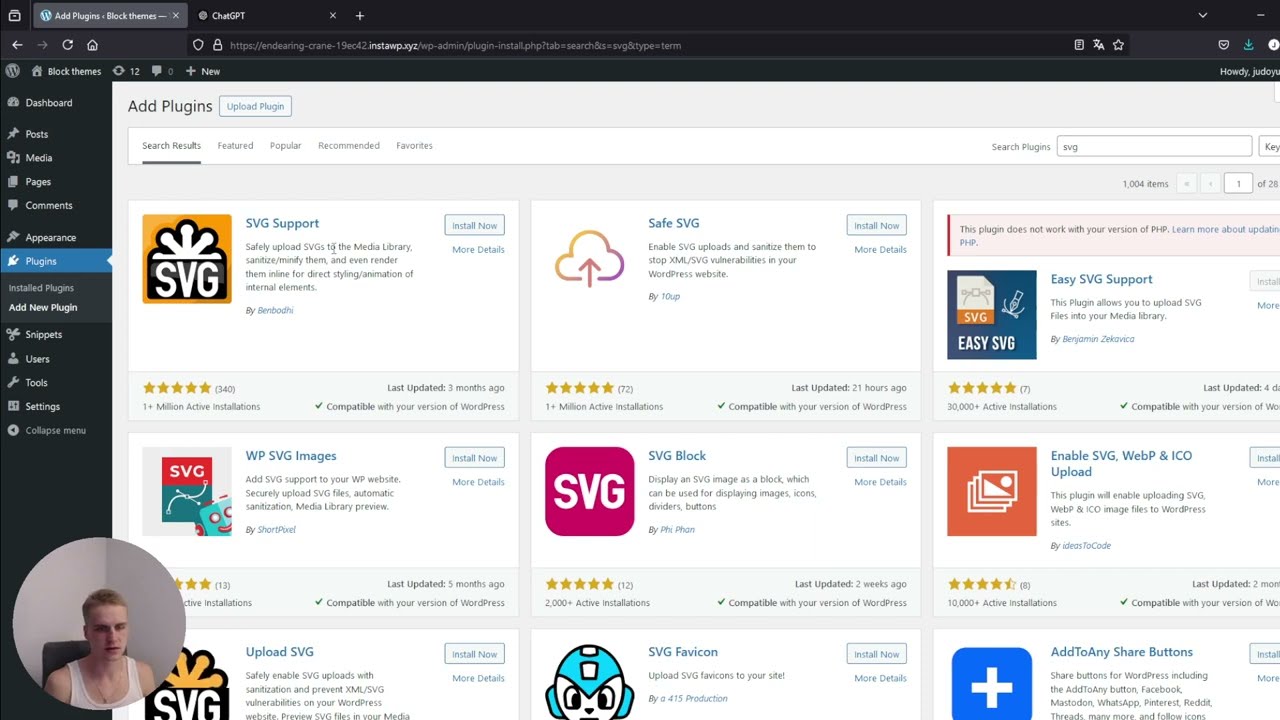This screenshot has width=1280, height=720.
Task: Open Enable SVG, WebP & ICO Upload title
Action: (x=1121, y=464)
